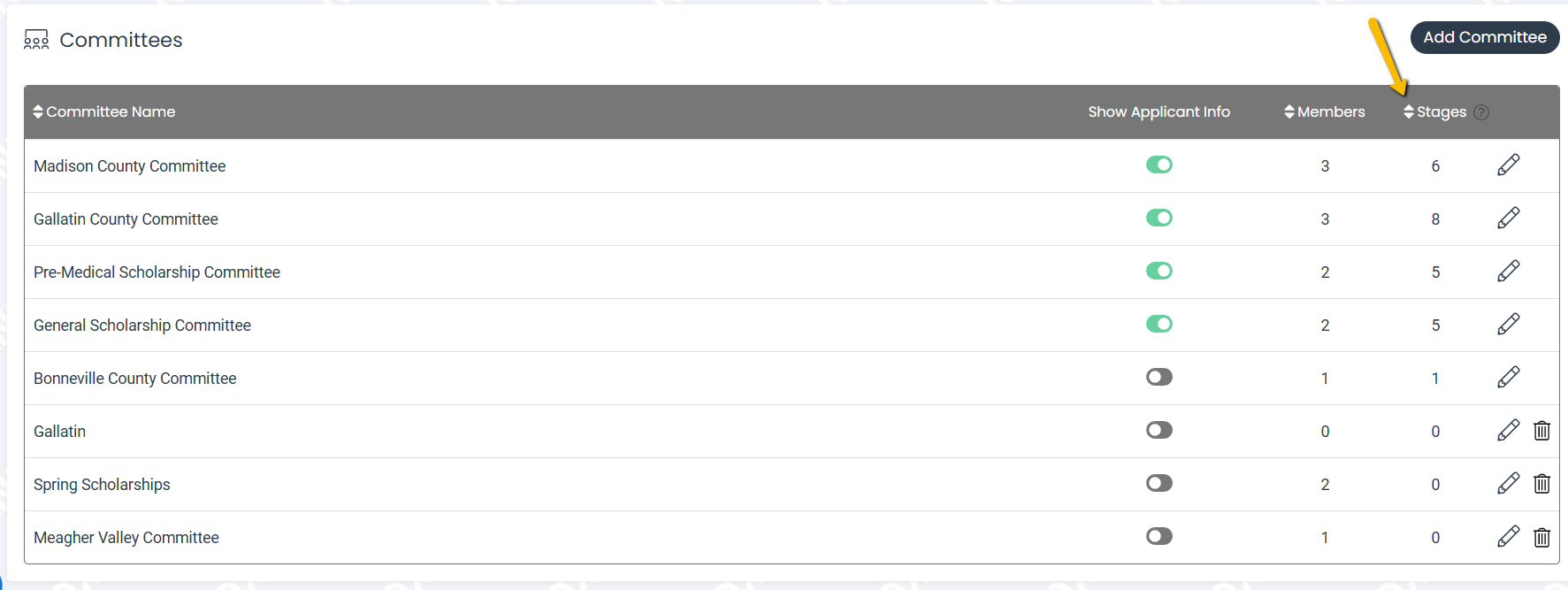Delete the Gallatin committee using trash icon
Image resolution: width=1568 pixels, height=590 pixels.
pyautogui.click(x=1541, y=431)
